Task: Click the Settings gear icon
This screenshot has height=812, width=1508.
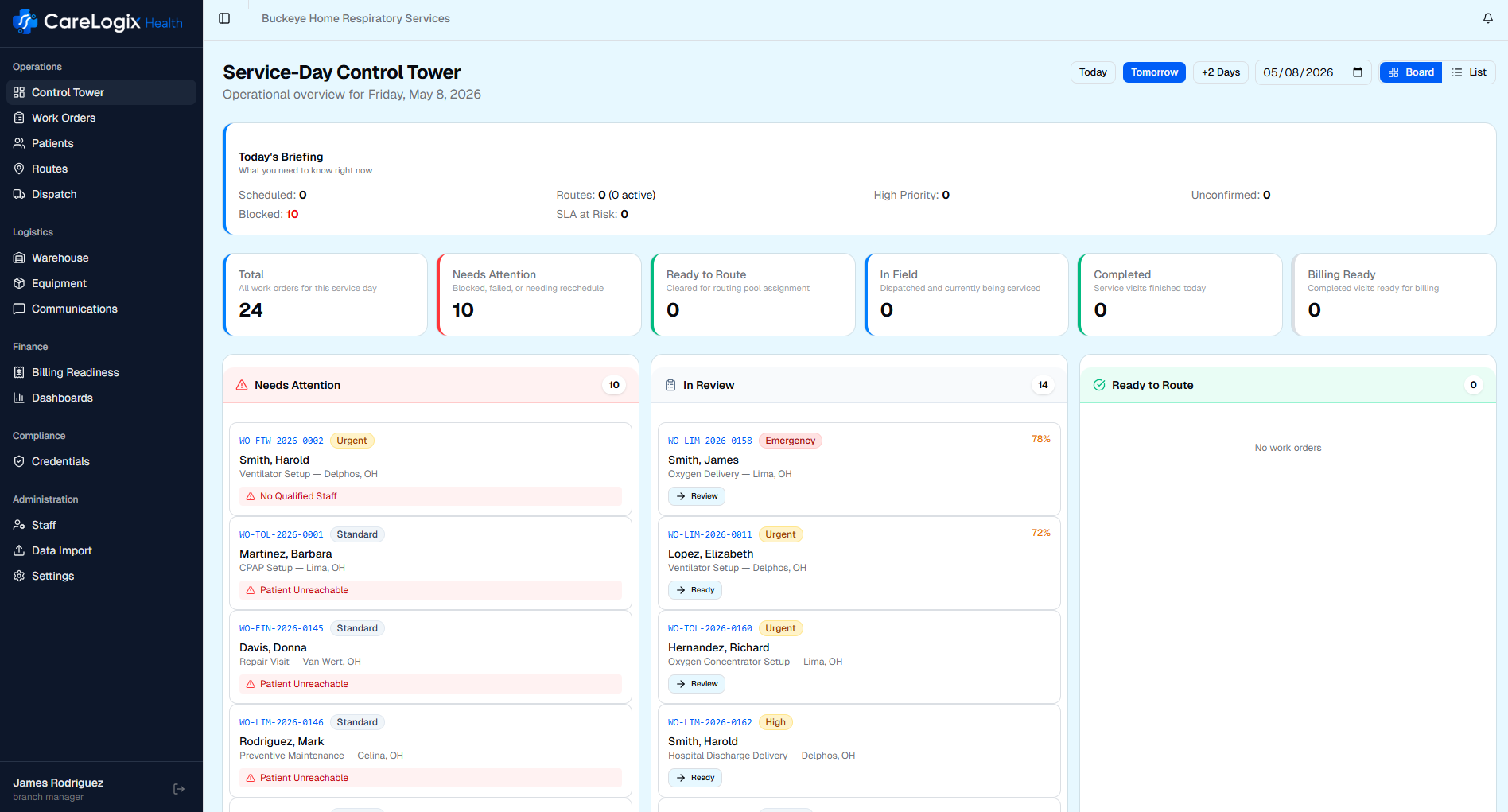Action: pos(19,576)
